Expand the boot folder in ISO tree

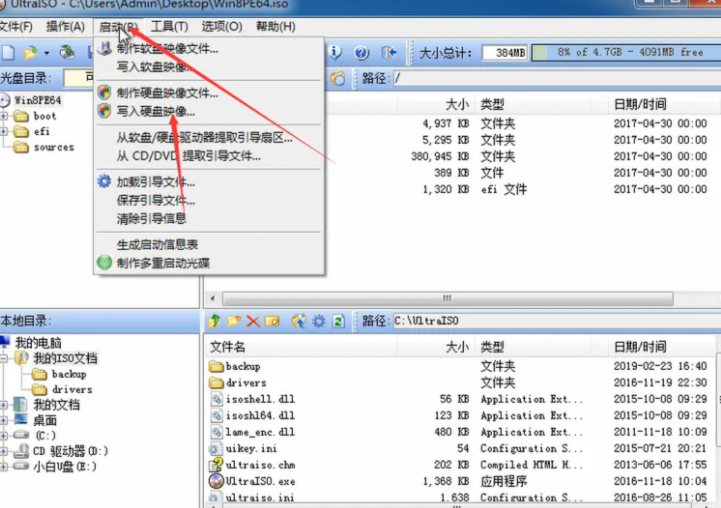[5, 116]
